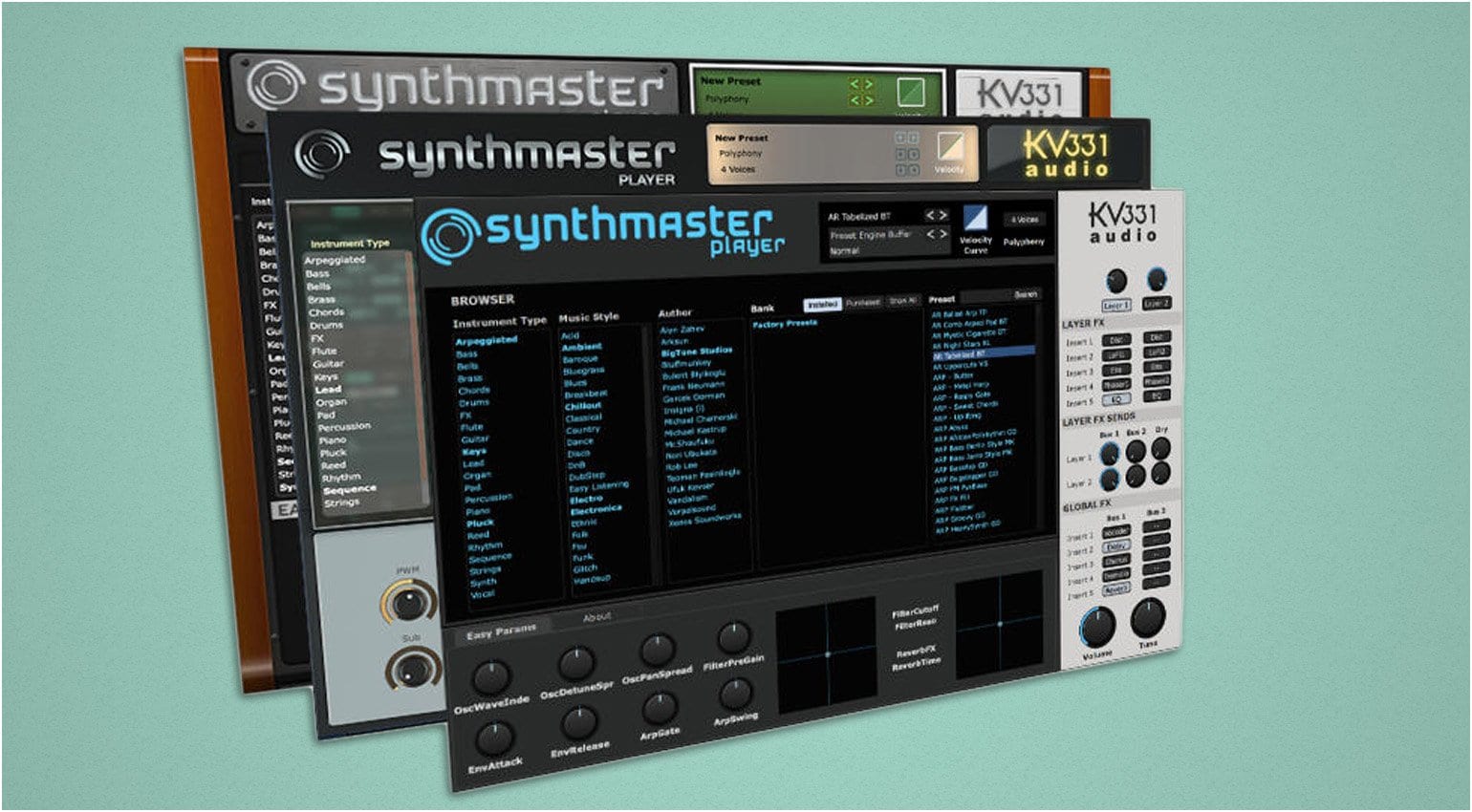Toggle Global FX Bus 1 Insert 5 Reverb
1472x812 pixels.
tap(1116, 590)
